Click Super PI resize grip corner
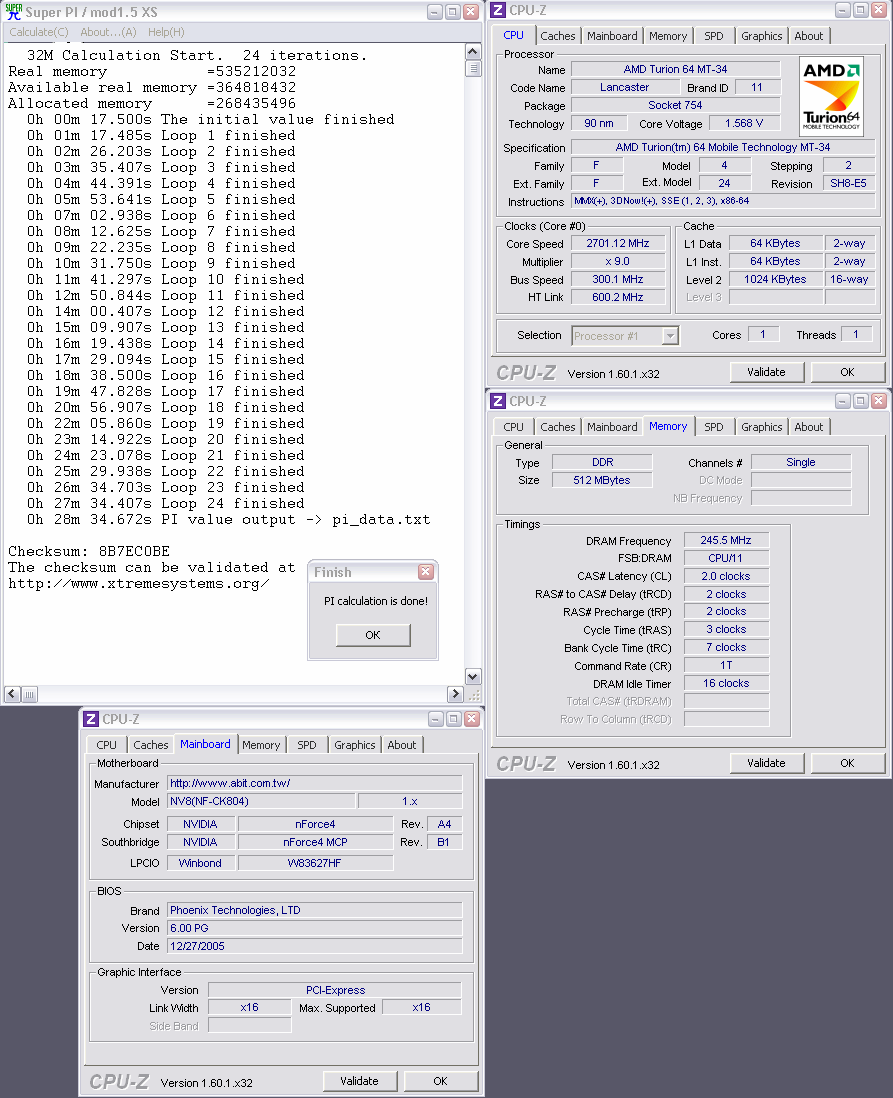The height and width of the screenshot is (1098, 893). (x=474, y=695)
